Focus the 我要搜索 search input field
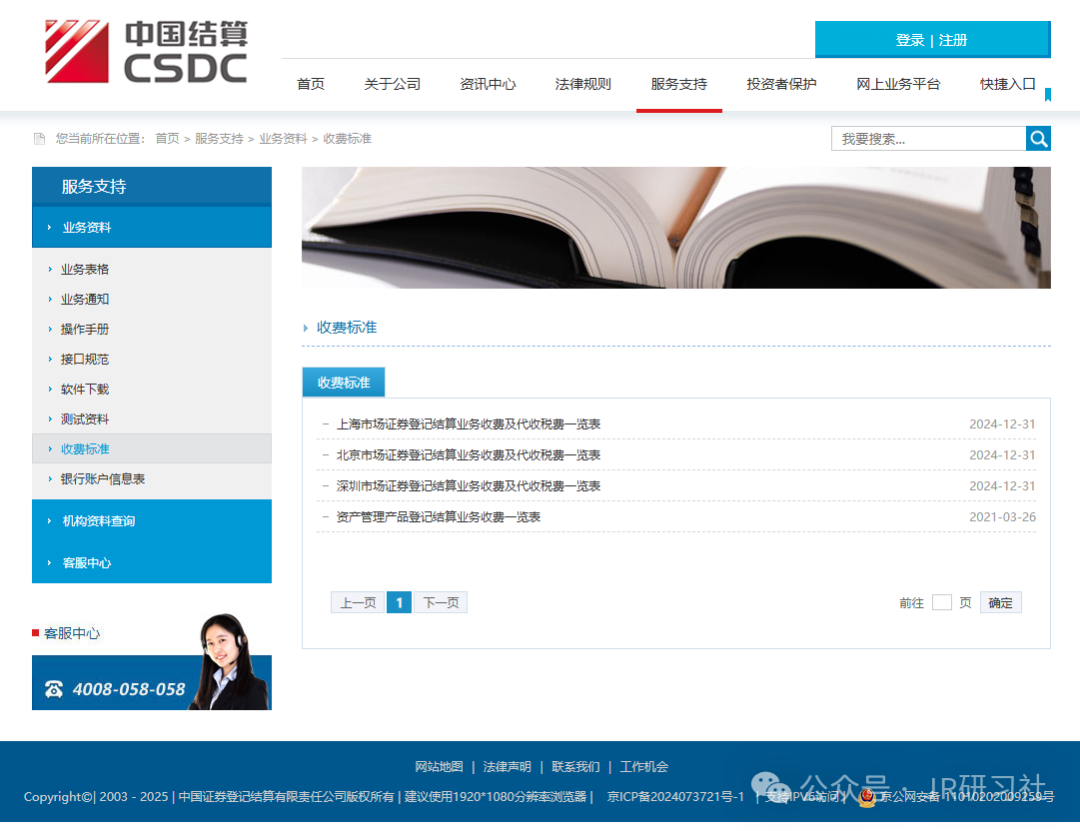This screenshot has width=1080, height=831. point(928,138)
